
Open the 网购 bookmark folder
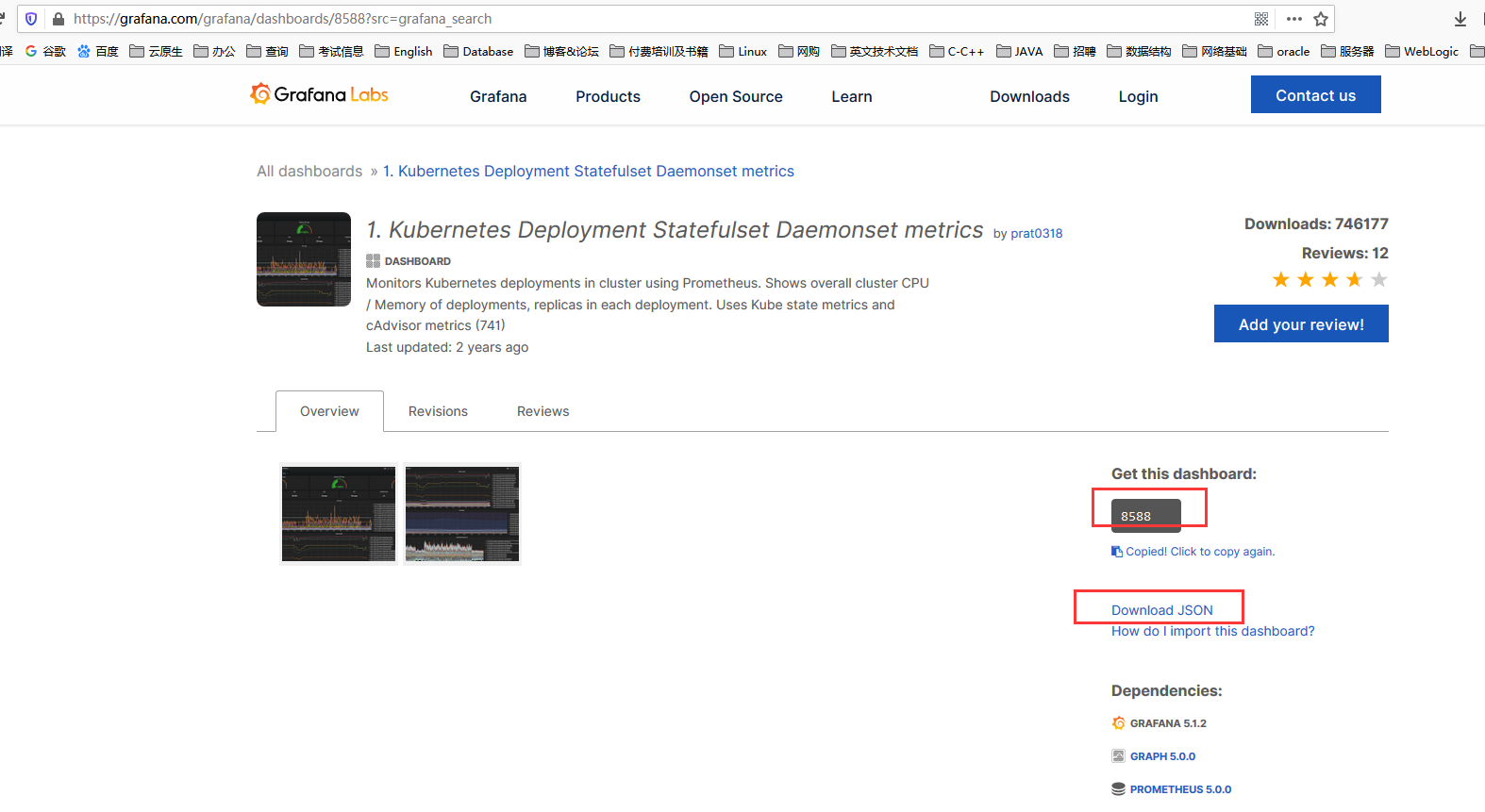coord(799,51)
